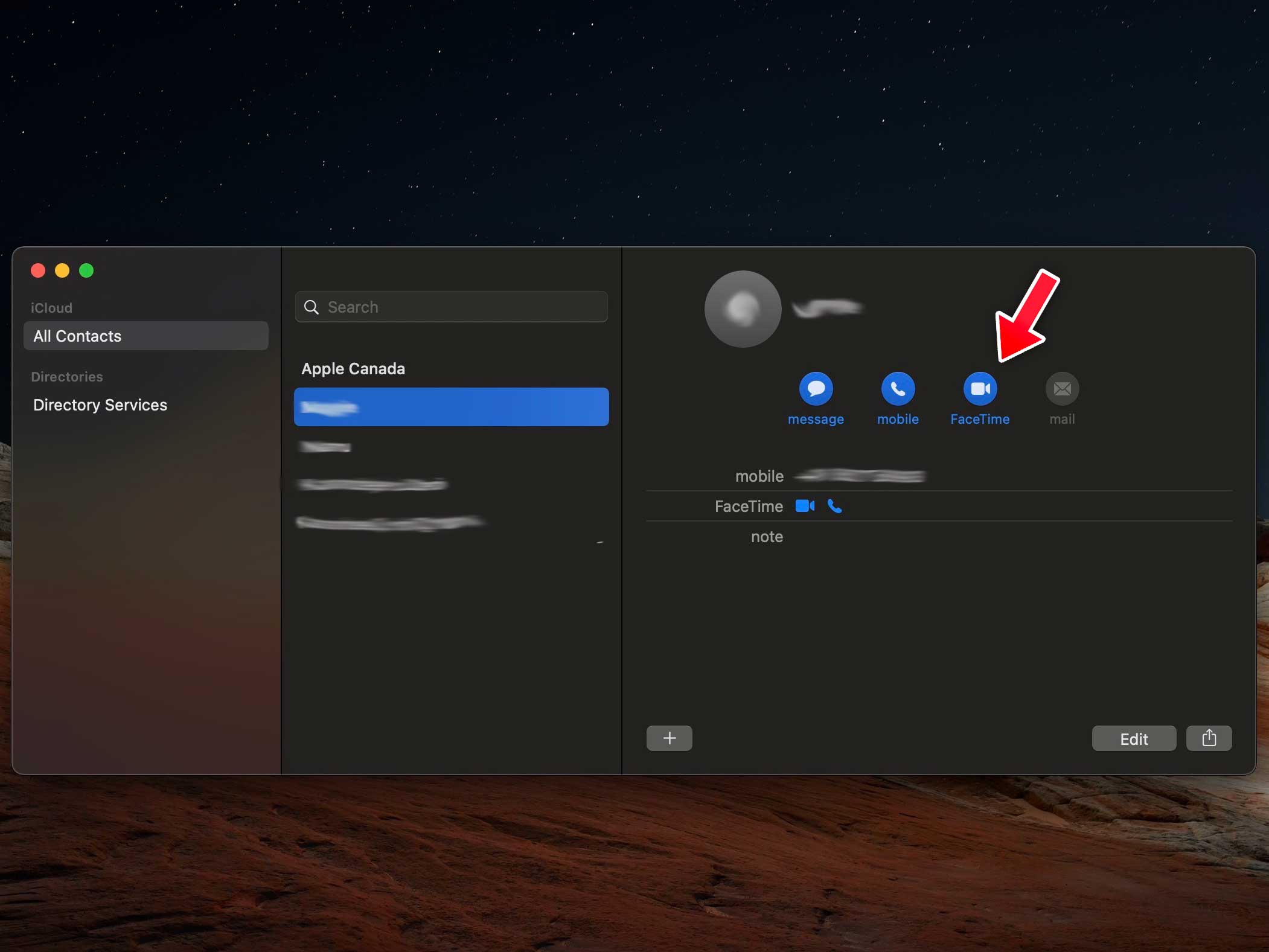Open the share contact icon

[1209, 738]
